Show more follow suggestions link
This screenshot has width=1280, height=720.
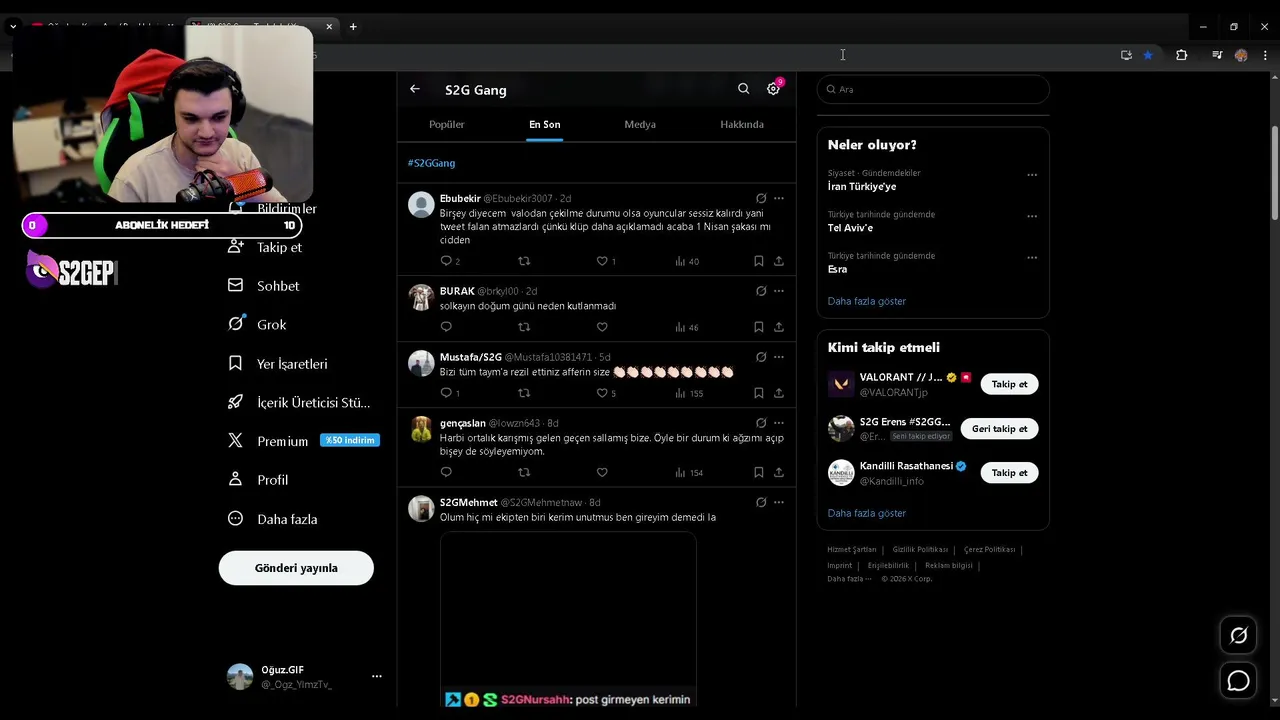(867, 513)
